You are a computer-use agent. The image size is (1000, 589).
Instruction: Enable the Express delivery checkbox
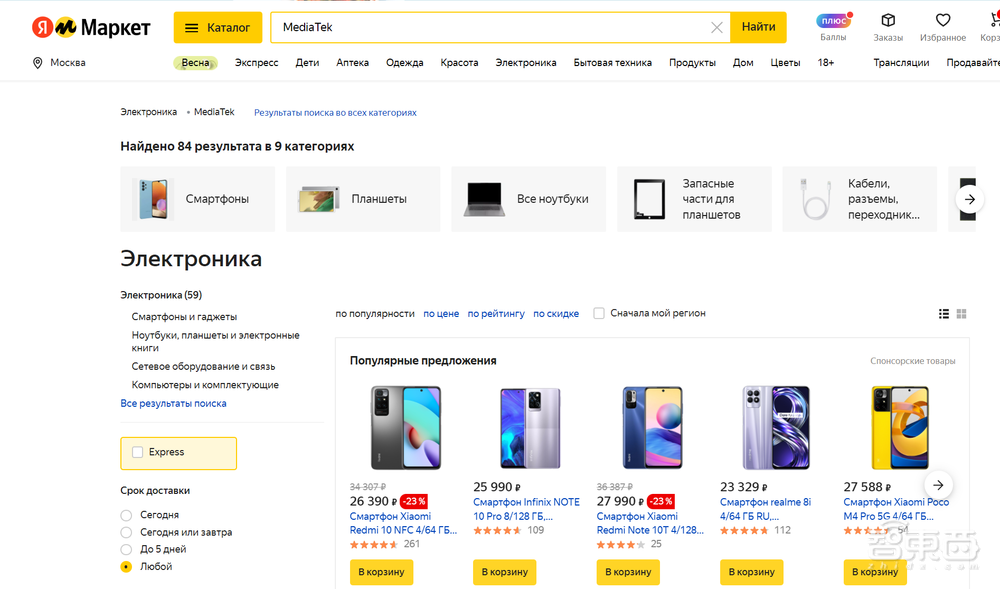pyautogui.click(x=138, y=452)
